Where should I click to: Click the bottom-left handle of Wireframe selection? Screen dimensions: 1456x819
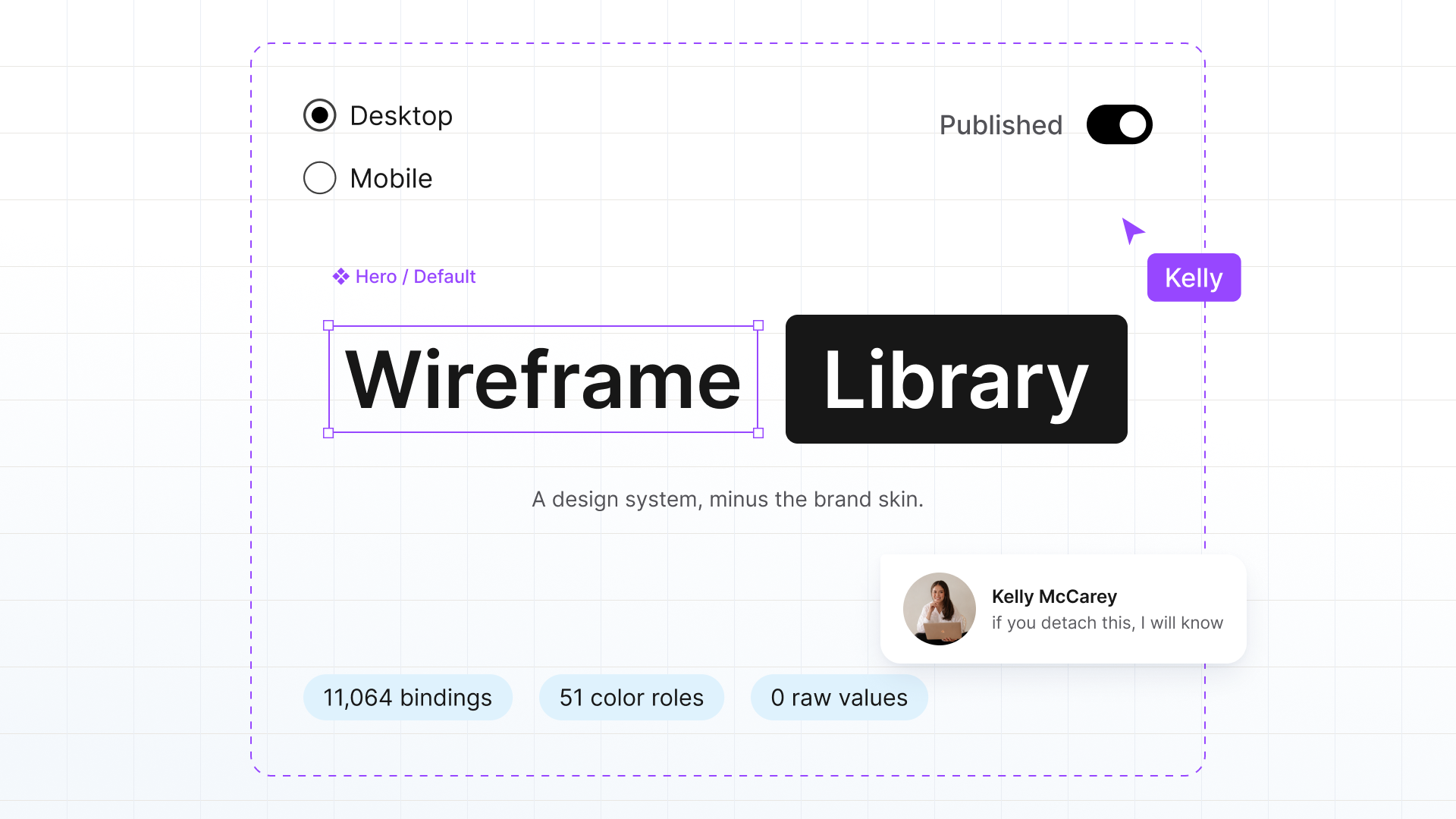pos(328,433)
